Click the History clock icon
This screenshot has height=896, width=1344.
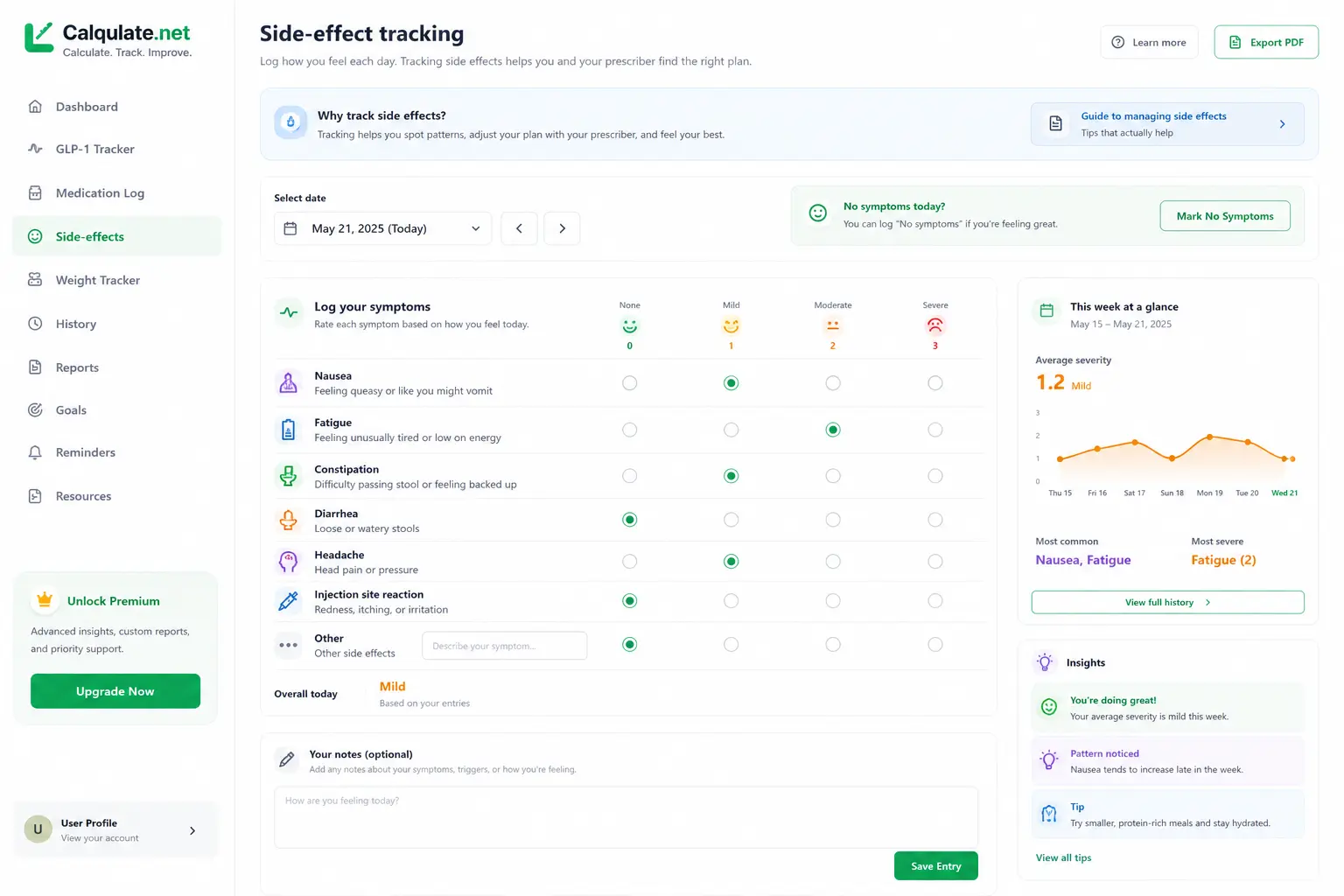tap(35, 324)
